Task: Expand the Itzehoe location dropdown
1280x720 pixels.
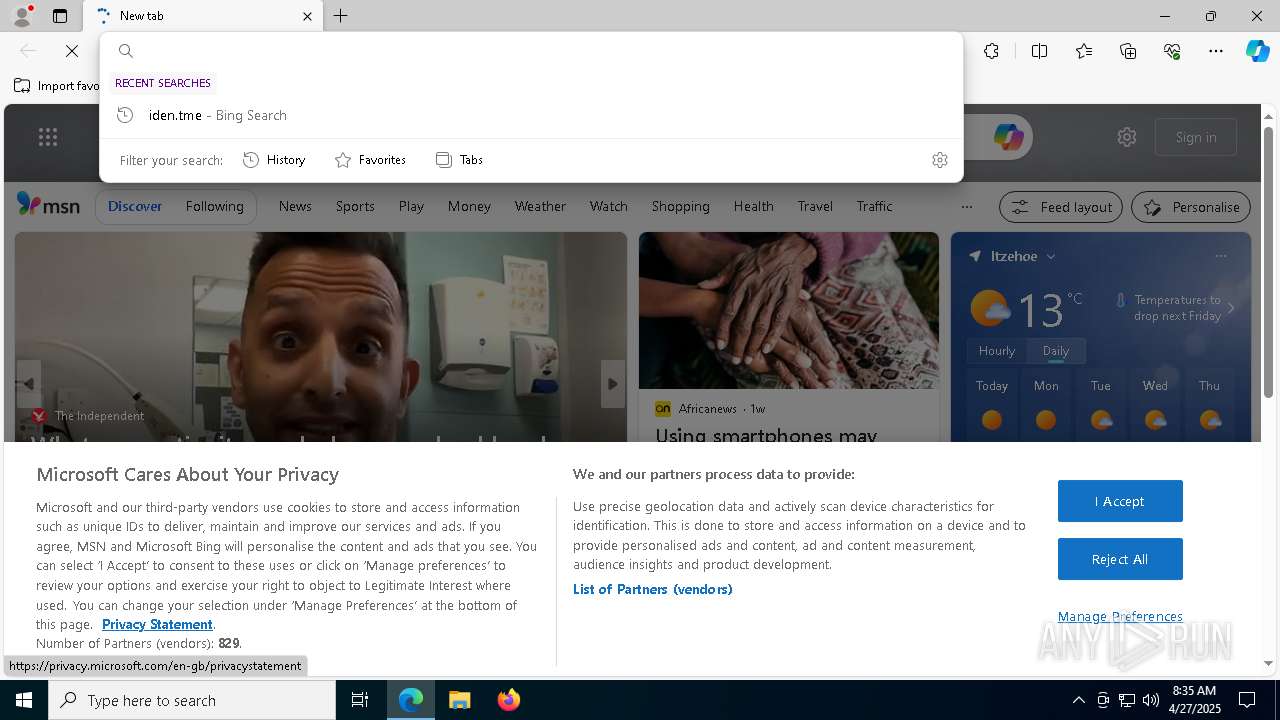Action: (x=1051, y=257)
